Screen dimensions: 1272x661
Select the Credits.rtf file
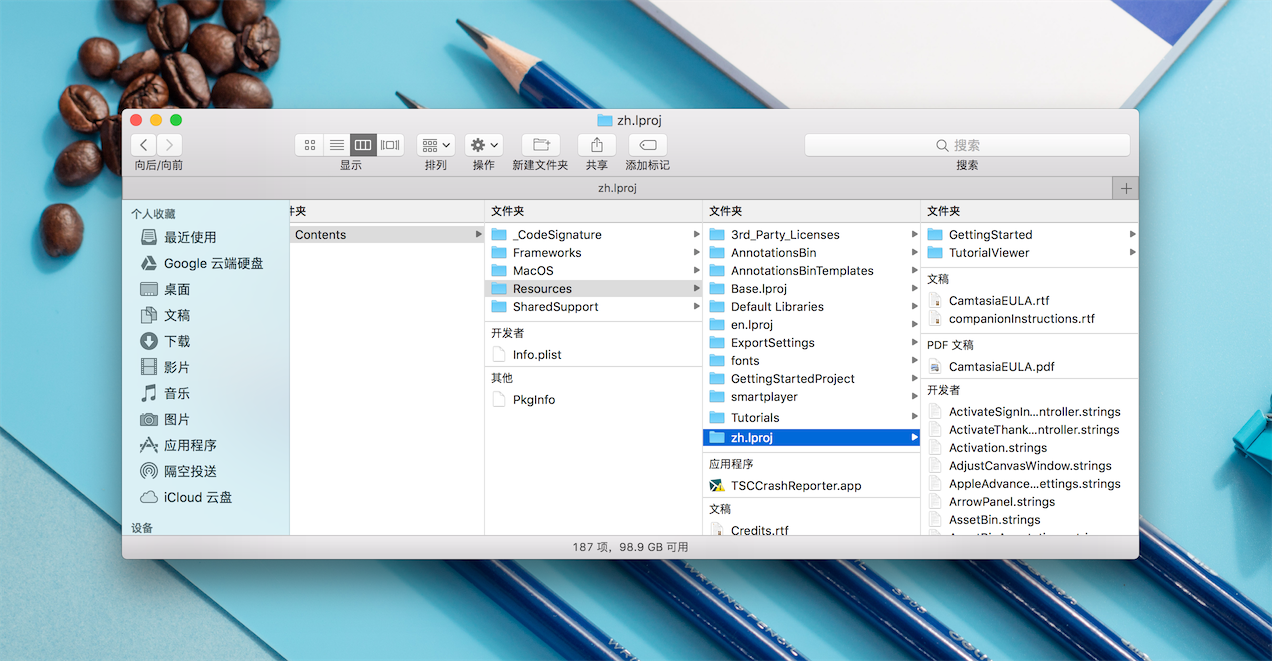811,530
